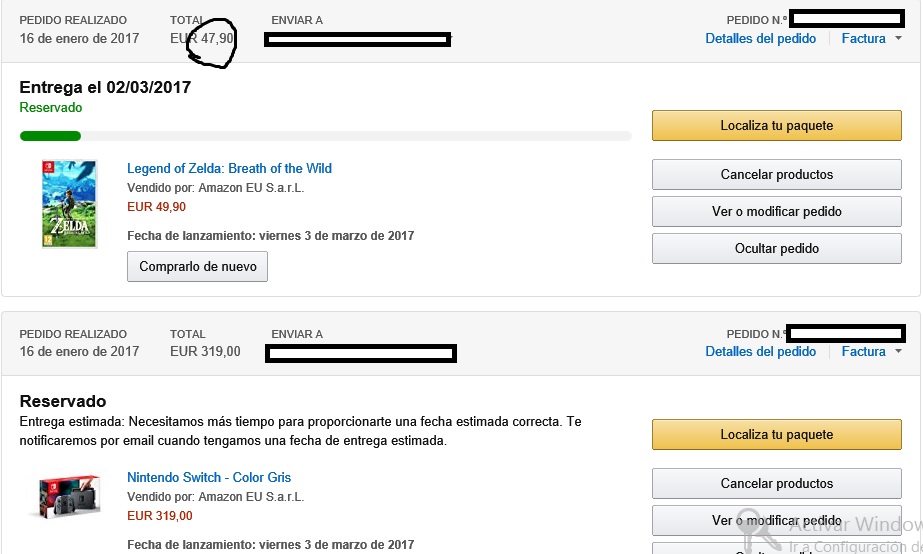This screenshot has height=554, width=923.
Task: Open the Nintendo Switch - Color Gris link
Action: coord(209,478)
